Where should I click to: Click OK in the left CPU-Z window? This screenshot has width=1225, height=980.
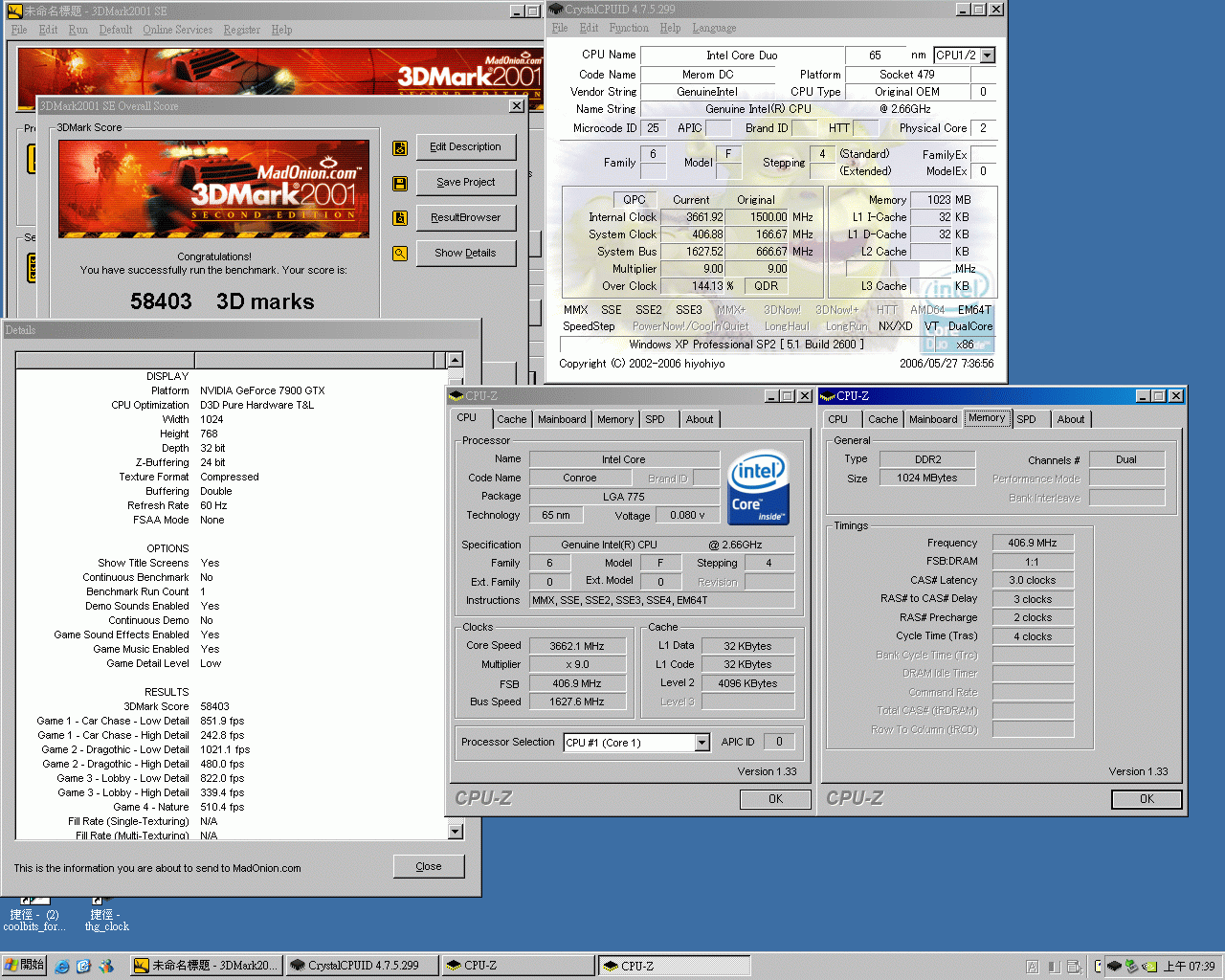775,799
